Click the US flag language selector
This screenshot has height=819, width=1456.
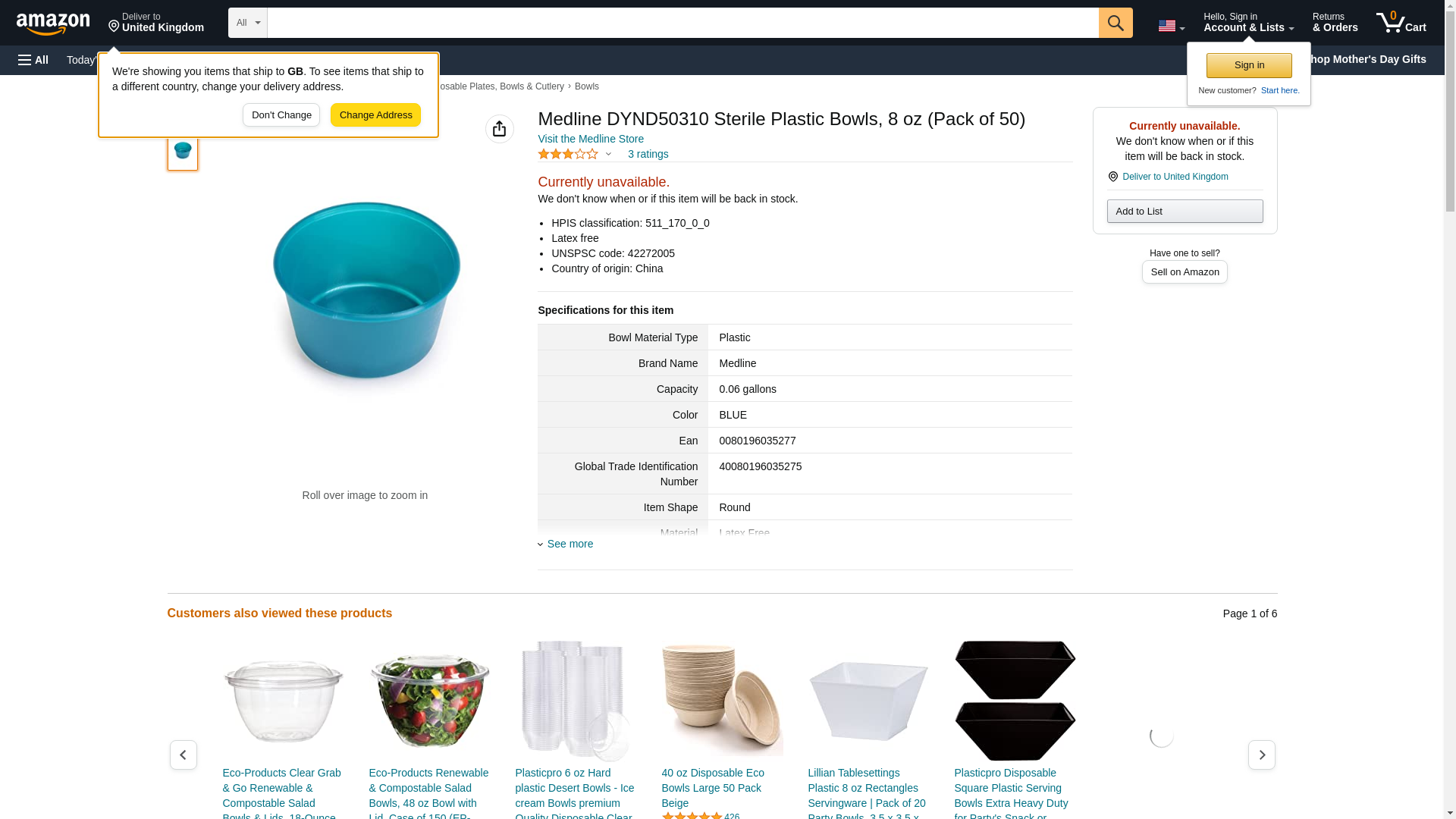click(1171, 26)
